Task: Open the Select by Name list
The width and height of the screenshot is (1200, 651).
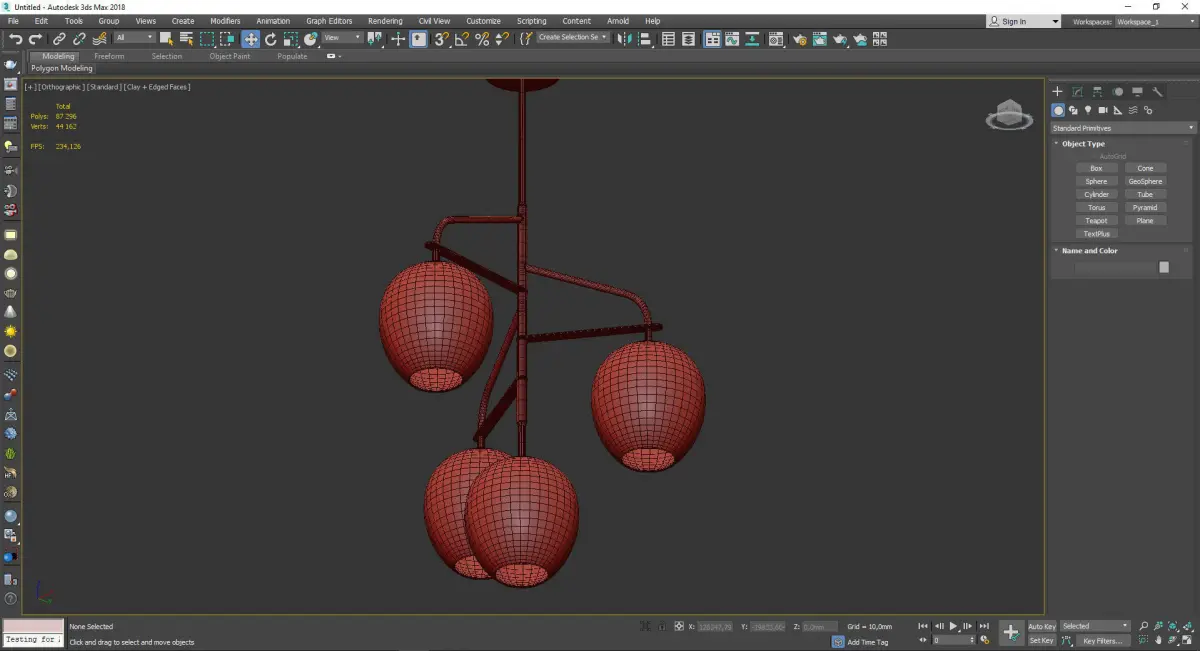Action: click(186, 39)
